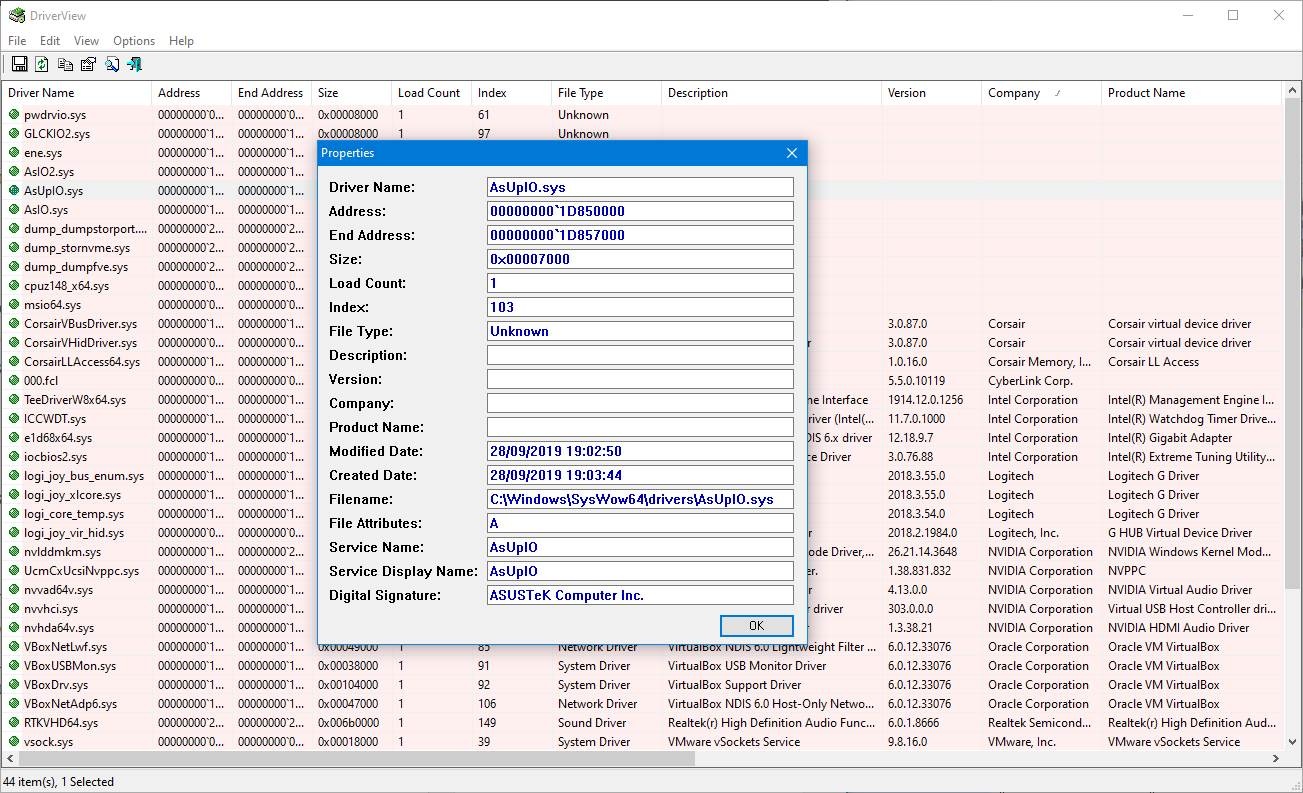Sort list by Driver Name column header
Screen dimensions: 1303x793
(77, 93)
